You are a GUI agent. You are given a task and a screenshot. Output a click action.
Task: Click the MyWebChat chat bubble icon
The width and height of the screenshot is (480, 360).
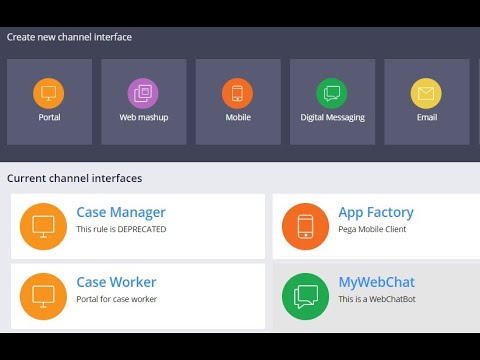[x=305, y=296]
